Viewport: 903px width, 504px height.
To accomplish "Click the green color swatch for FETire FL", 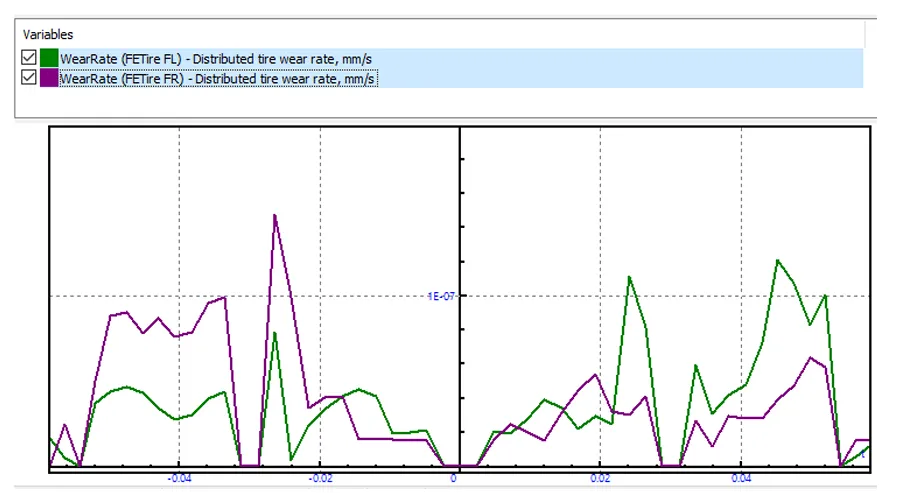I will click(48, 59).
